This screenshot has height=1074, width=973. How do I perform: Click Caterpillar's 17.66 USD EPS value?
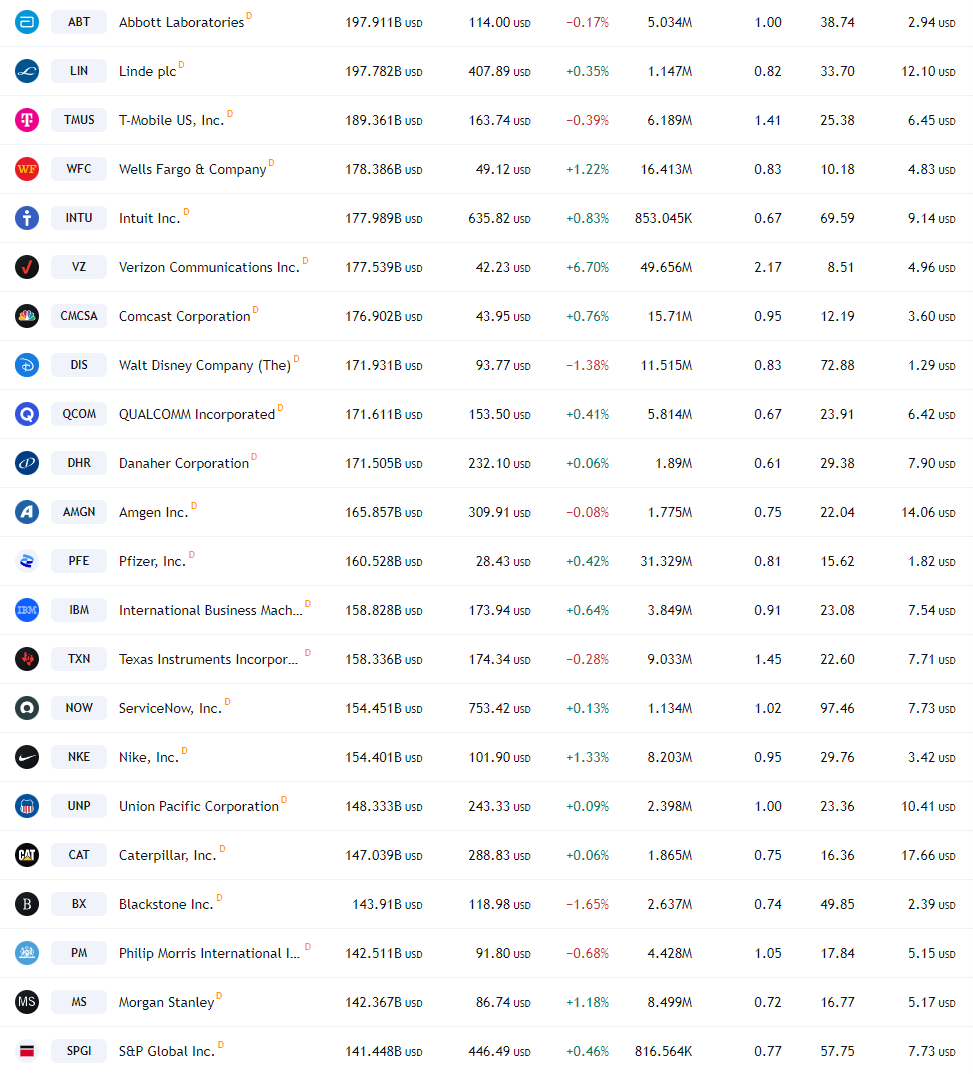point(928,855)
